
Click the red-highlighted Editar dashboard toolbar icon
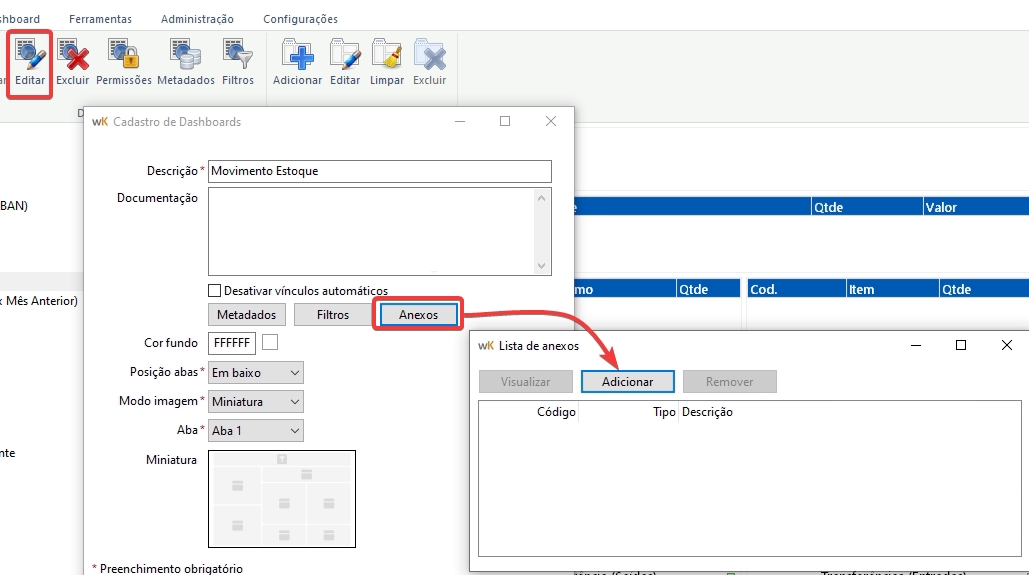30,62
